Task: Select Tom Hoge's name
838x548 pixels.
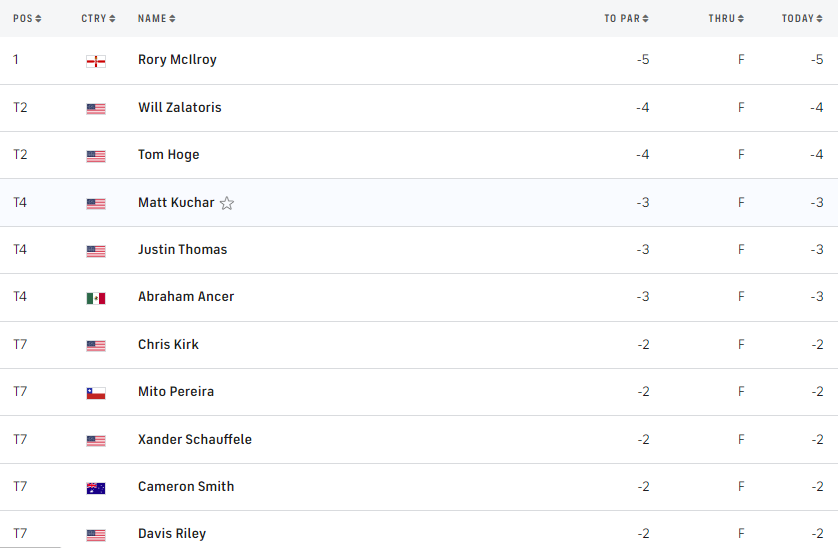Action: 168,155
